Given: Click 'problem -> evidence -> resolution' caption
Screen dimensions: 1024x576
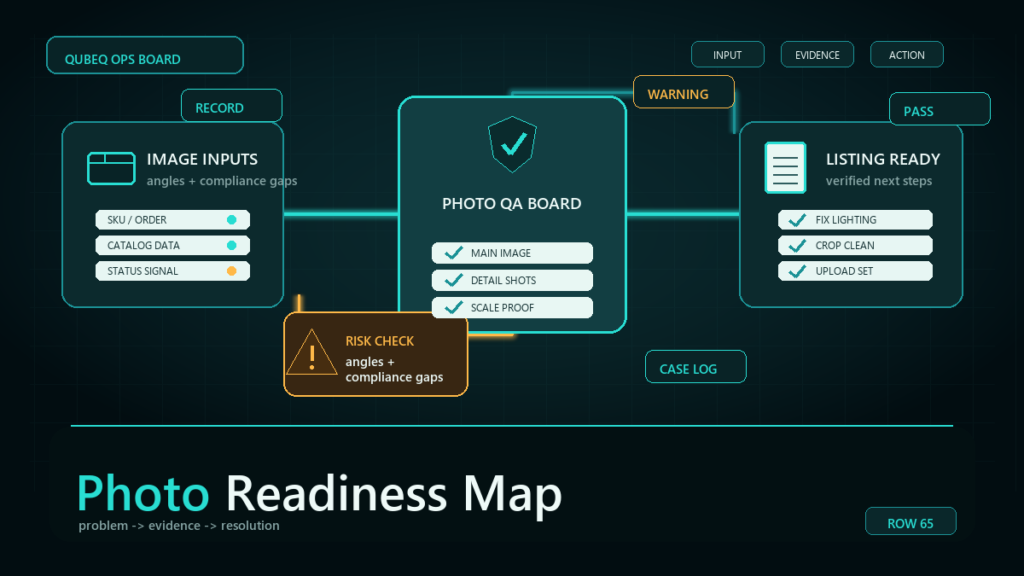Looking at the screenshot, I should click(x=179, y=526).
